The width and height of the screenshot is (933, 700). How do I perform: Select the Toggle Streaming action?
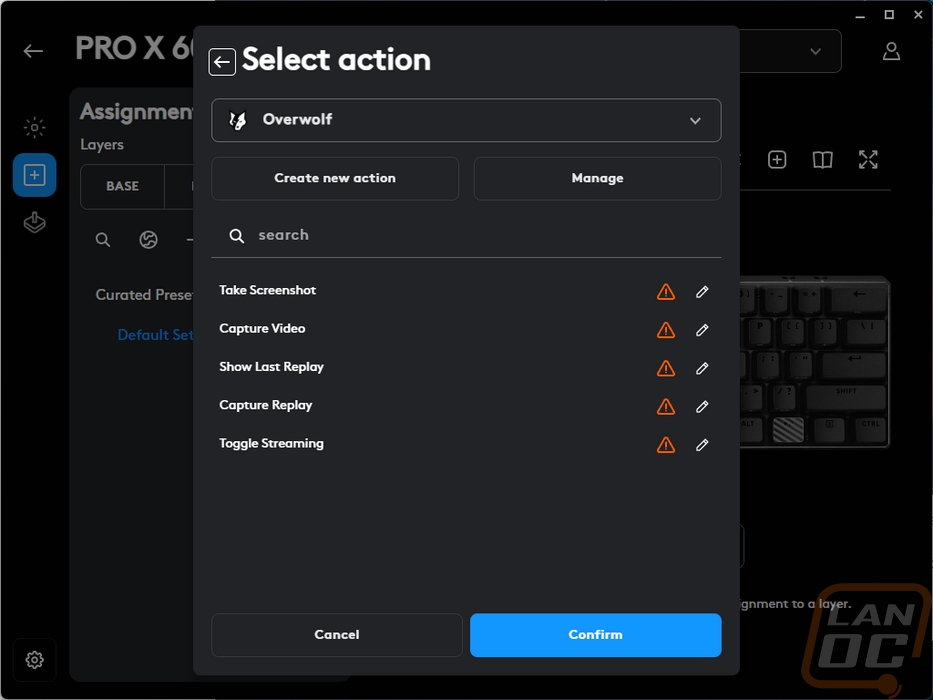point(271,443)
